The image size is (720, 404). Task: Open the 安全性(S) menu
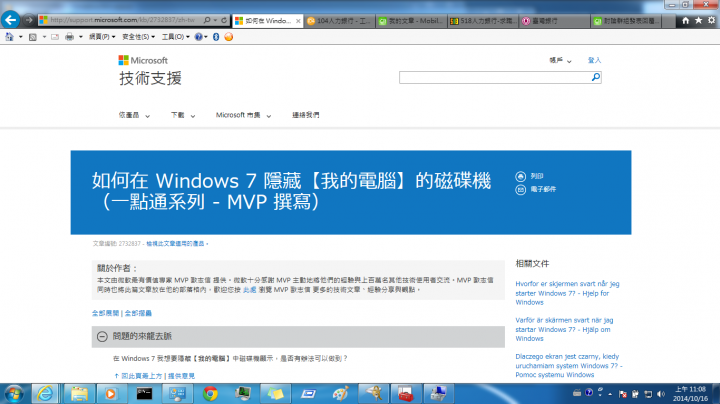click(x=138, y=37)
